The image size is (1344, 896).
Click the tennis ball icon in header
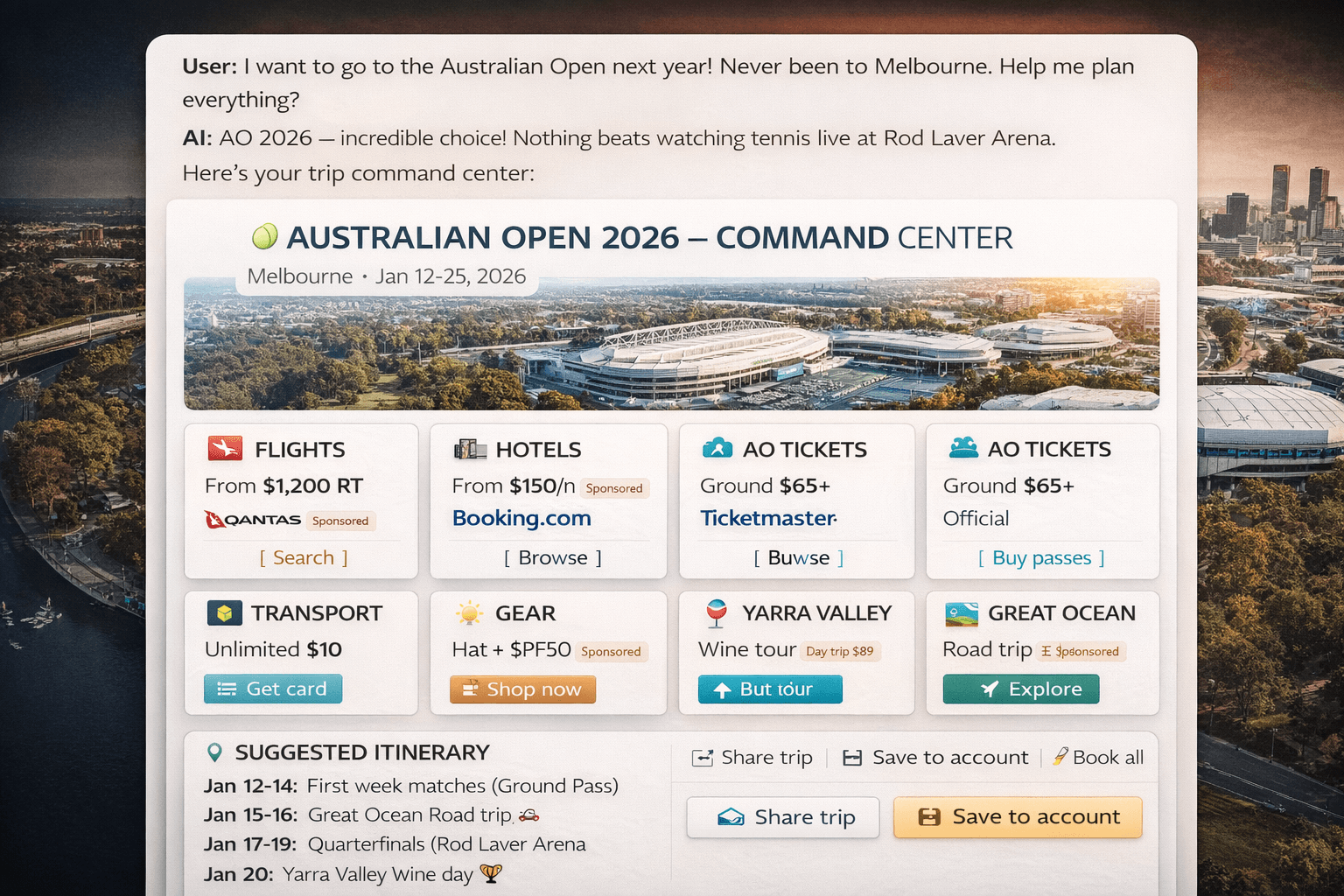[x=264, y=236]
